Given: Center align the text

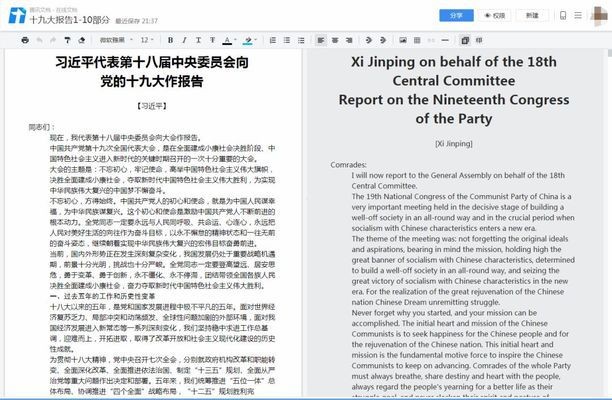Looking at the screenshot, I should pyautogui.click(x=335, y=40).
